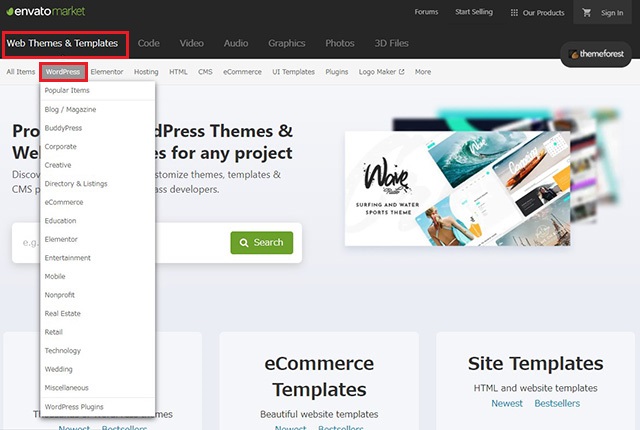Open the eCommerce nav dropdown in the sub navigation bar
The image size is (640, 430).
[x=242, y=72]
